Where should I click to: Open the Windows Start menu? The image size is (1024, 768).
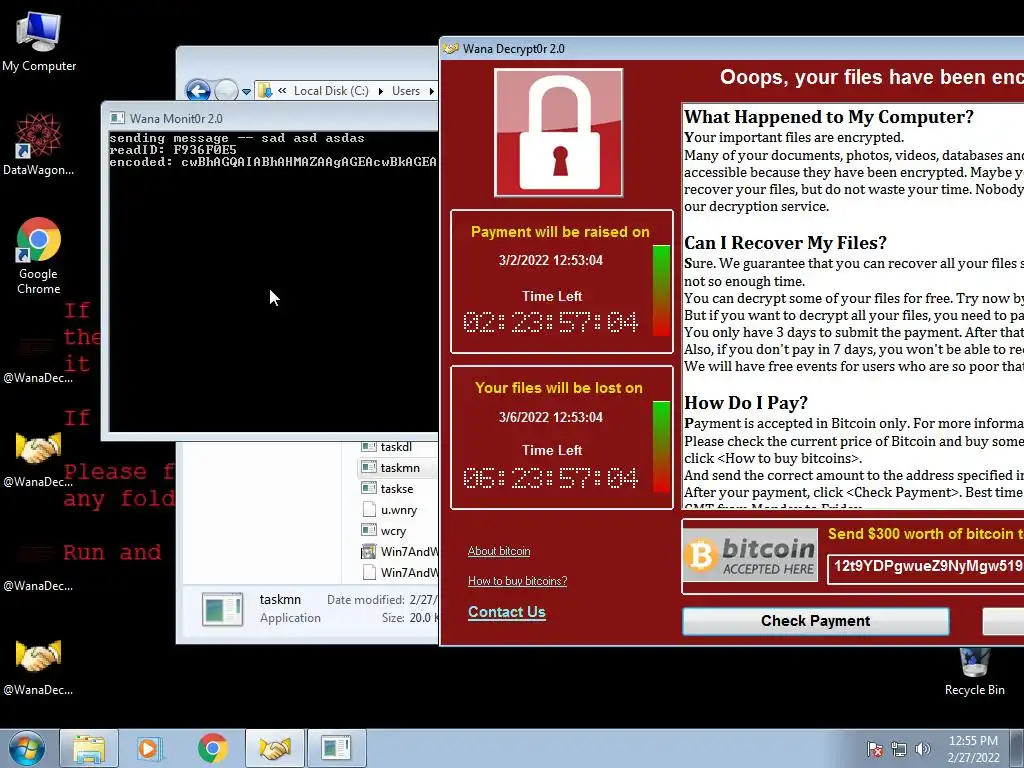tap(27, 748)
